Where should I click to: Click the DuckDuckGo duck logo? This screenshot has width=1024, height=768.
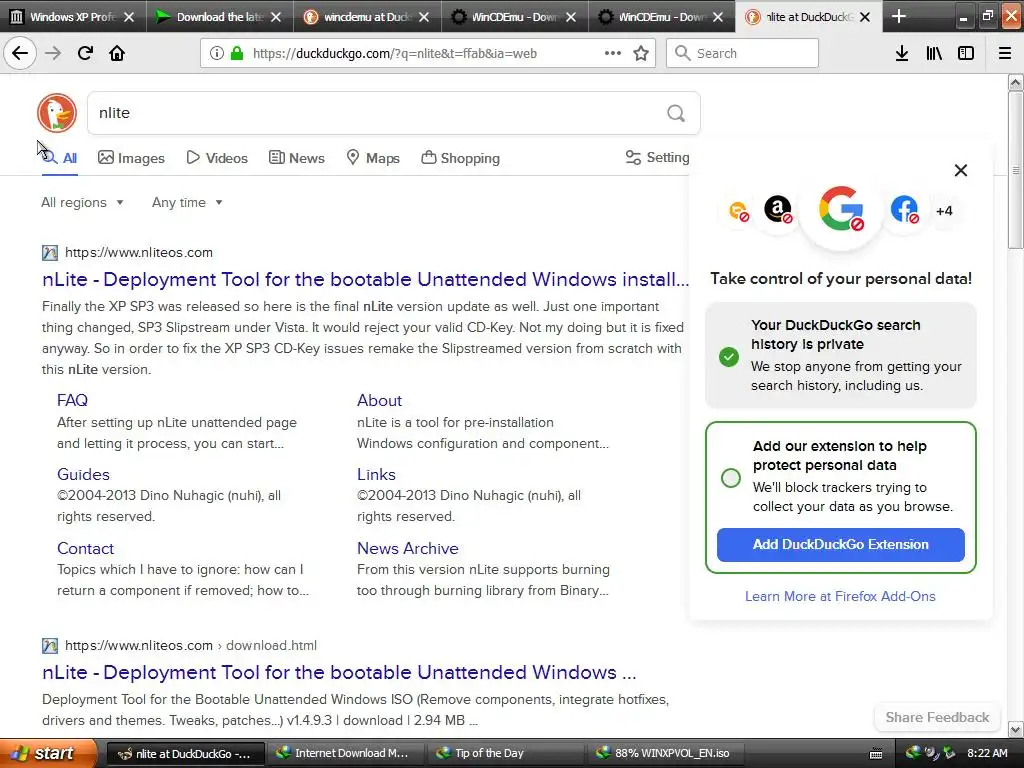(57, 113)
